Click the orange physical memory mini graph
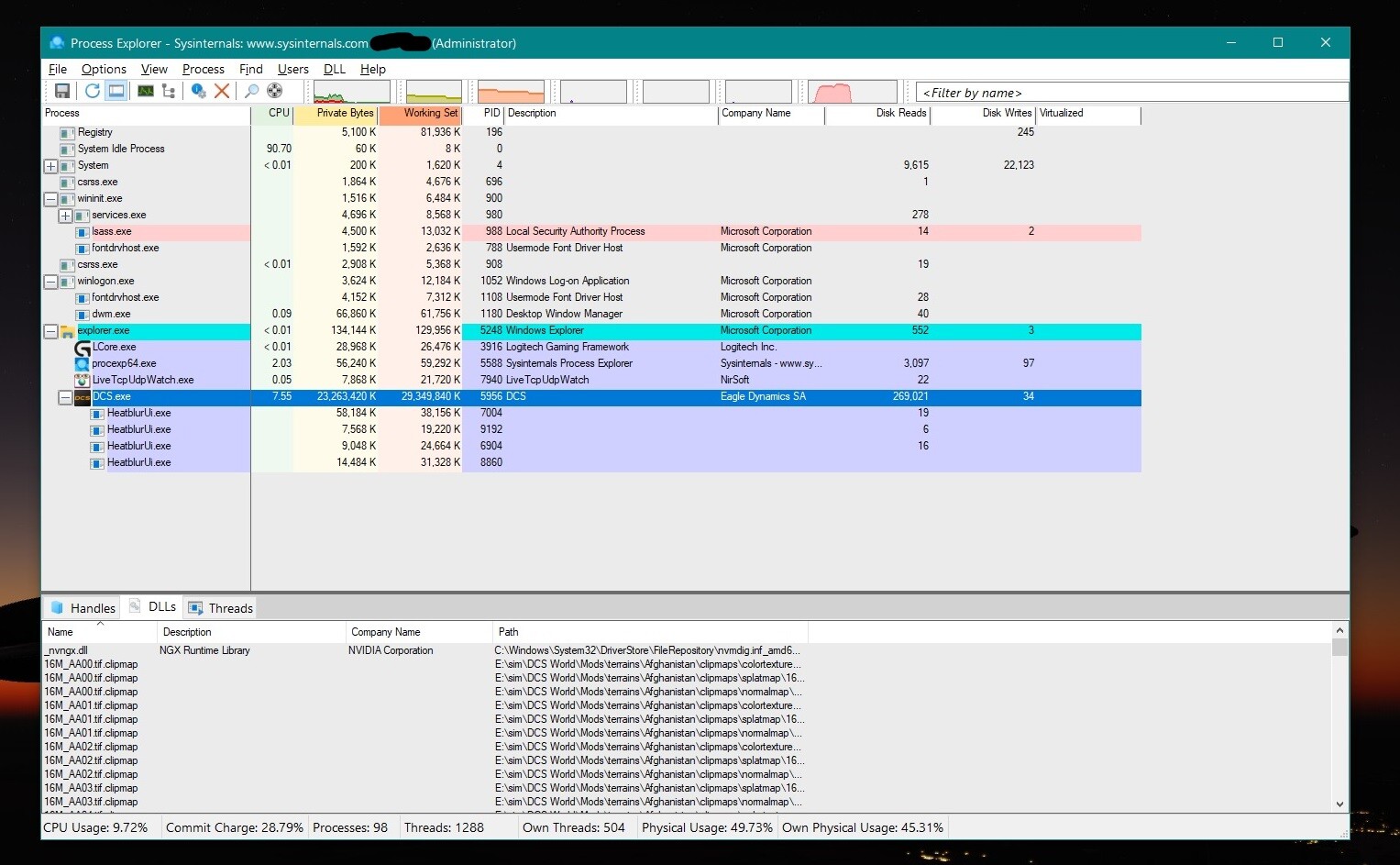The height and width of the screenshot is (865, 1400). tap(511, 92)
